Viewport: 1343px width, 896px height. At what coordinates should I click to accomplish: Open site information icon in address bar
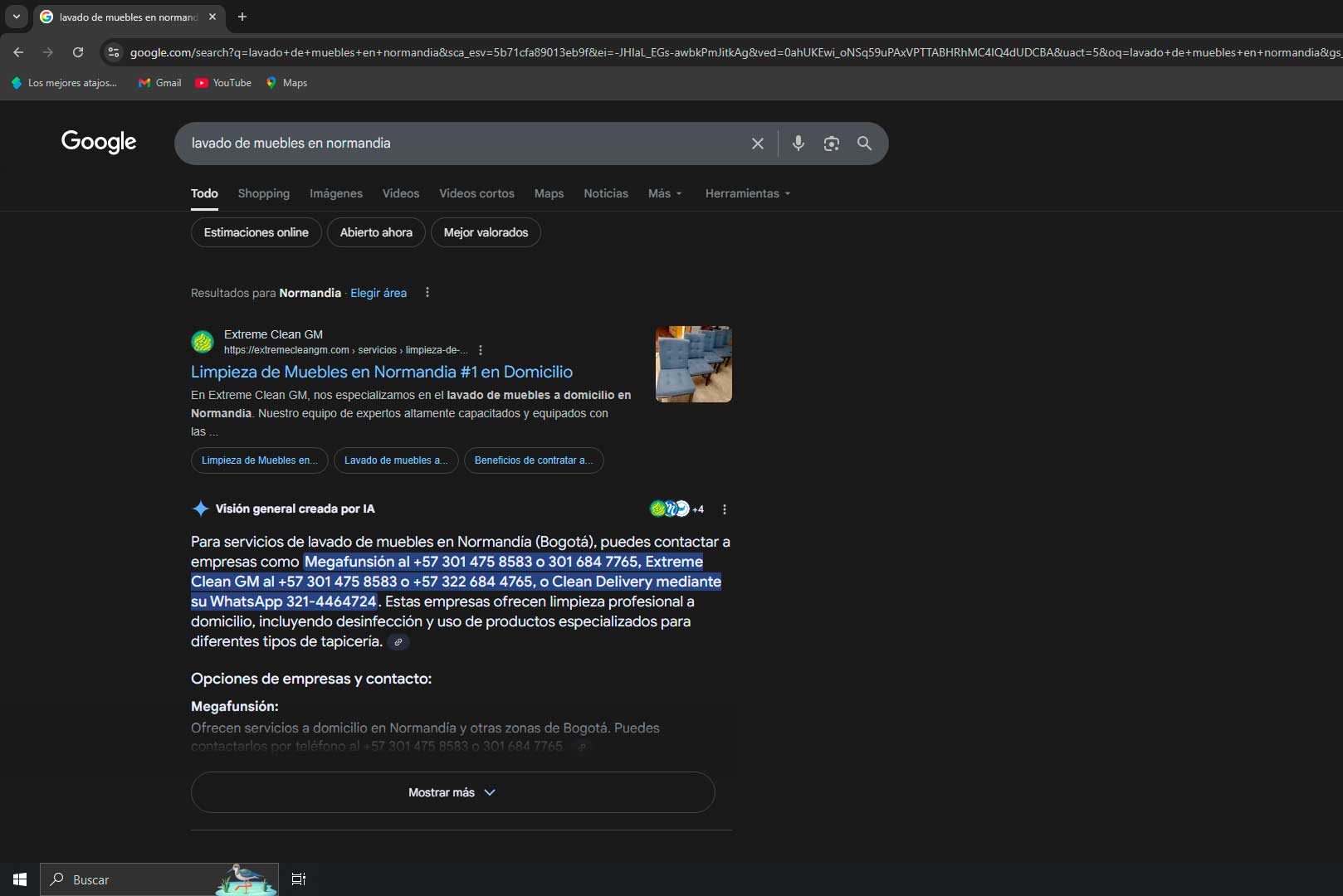point(114,52)
